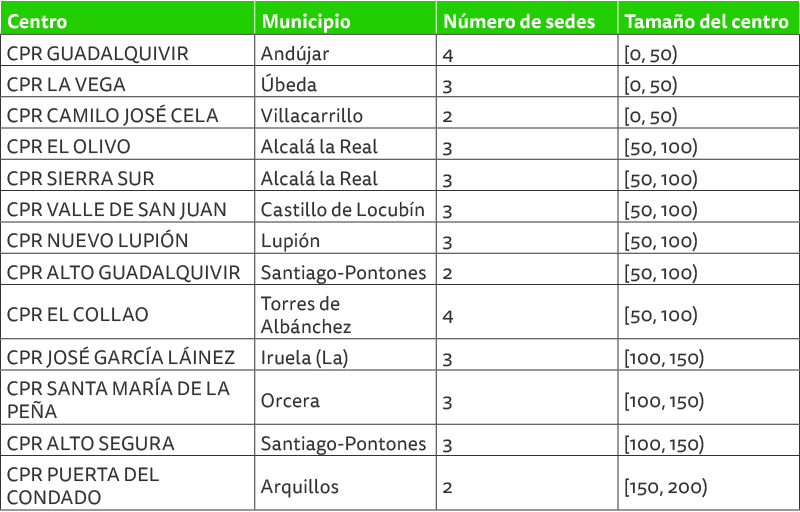Select the CPR CAMILO JOSÉ CELA cell
This screenshot has width=800, height=512.
(128, 113)
